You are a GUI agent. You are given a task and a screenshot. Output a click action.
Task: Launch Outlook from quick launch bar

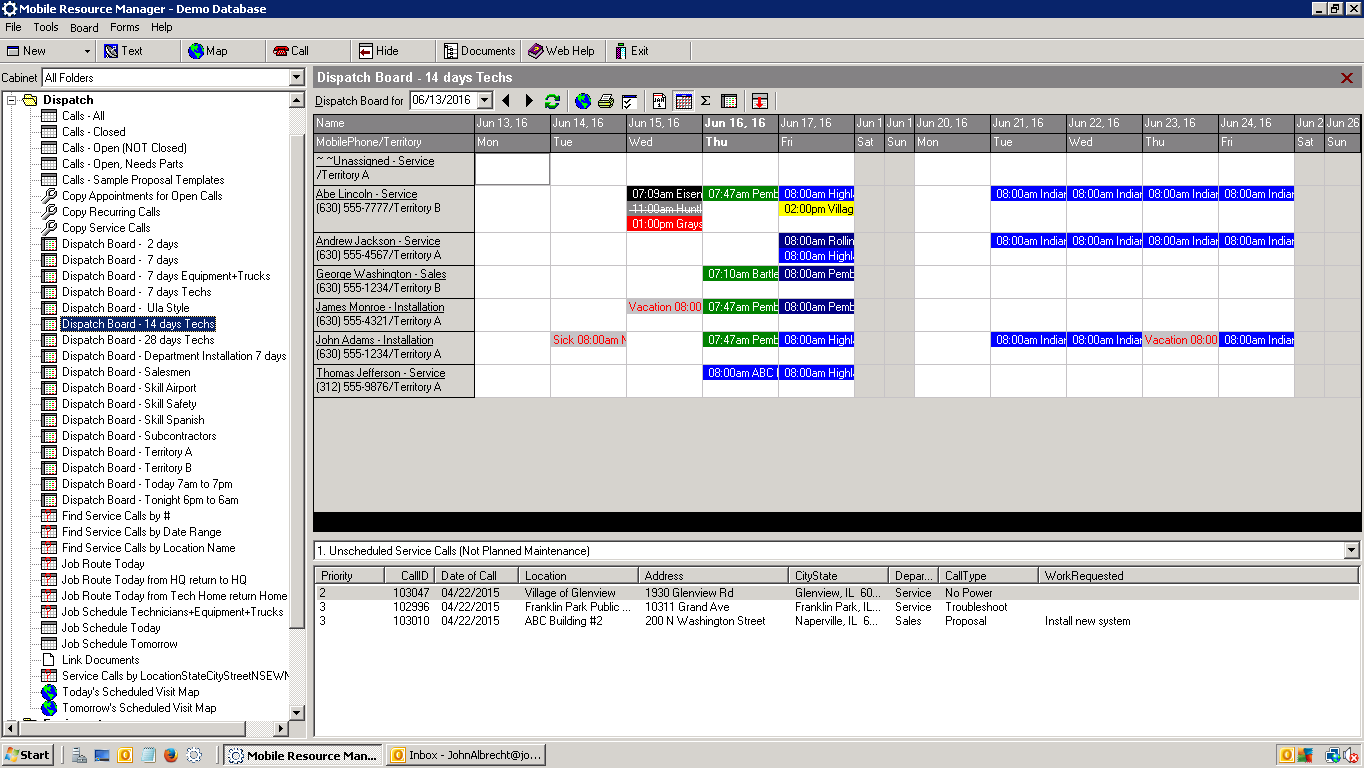pyautogui.click(x=125, y=756)
